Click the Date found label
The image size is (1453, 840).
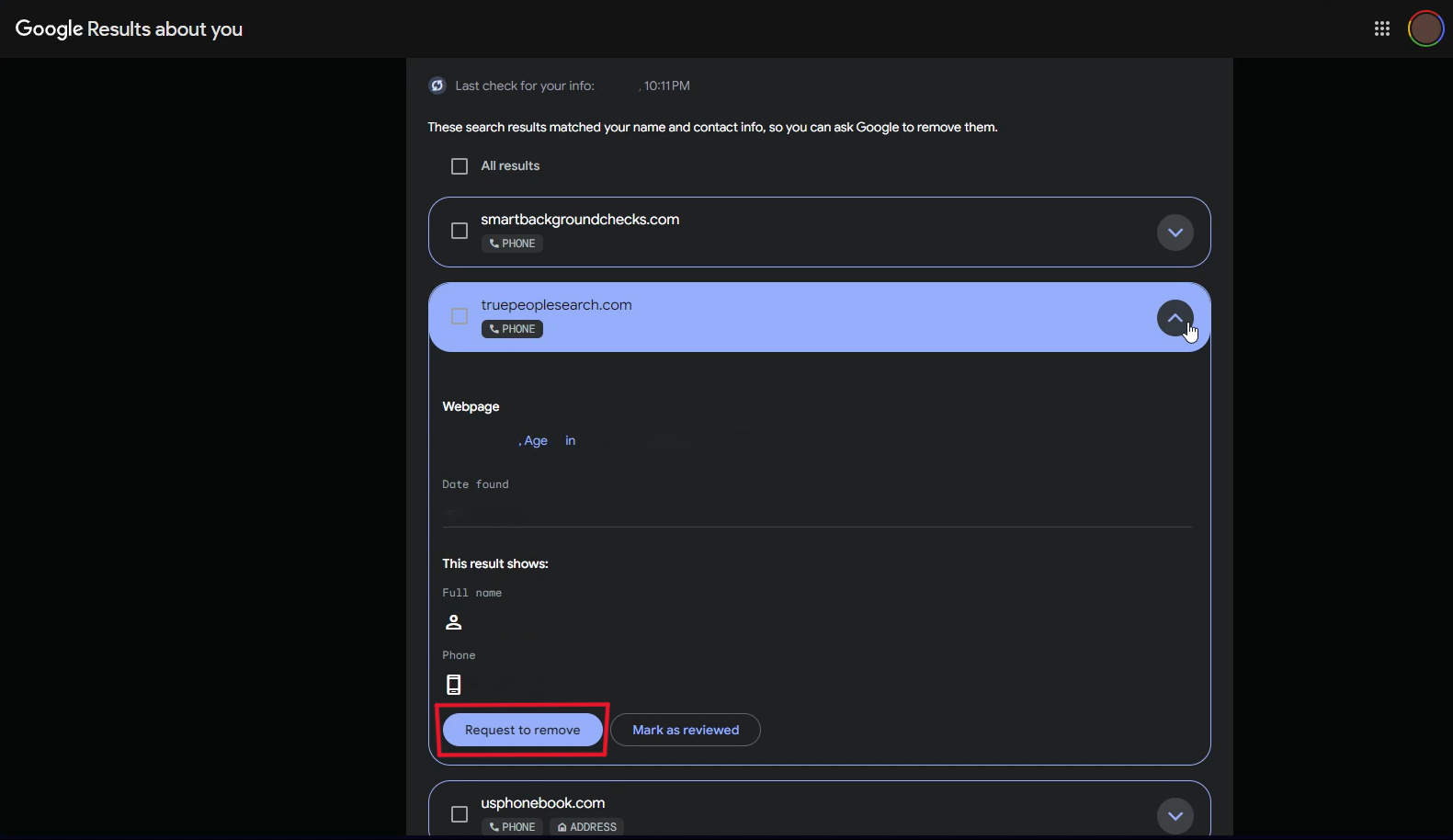click(475, 484)
